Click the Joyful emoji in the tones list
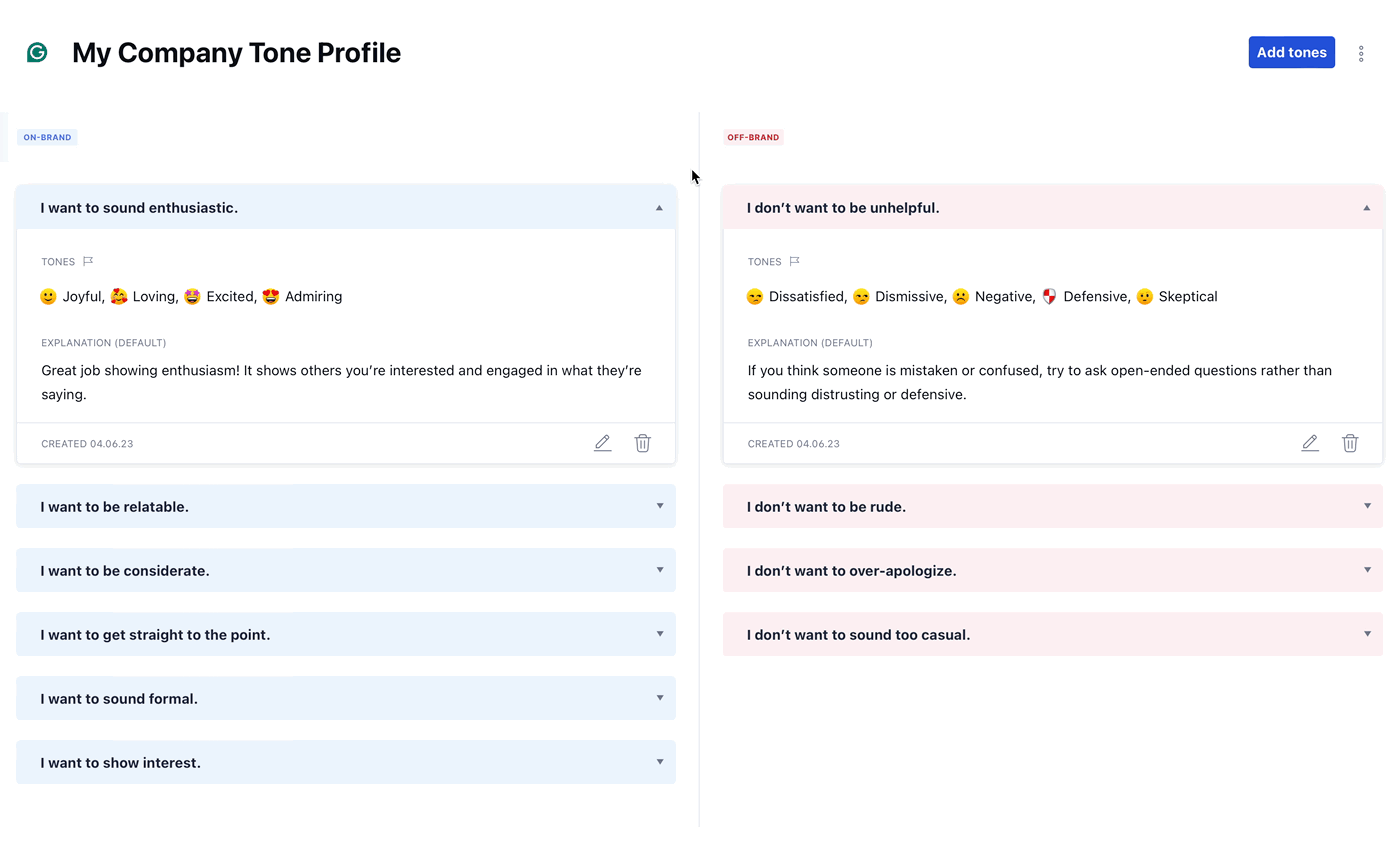Image resolution: width=1400 pixels, height=850 pixels. click(x=48, y=296)
